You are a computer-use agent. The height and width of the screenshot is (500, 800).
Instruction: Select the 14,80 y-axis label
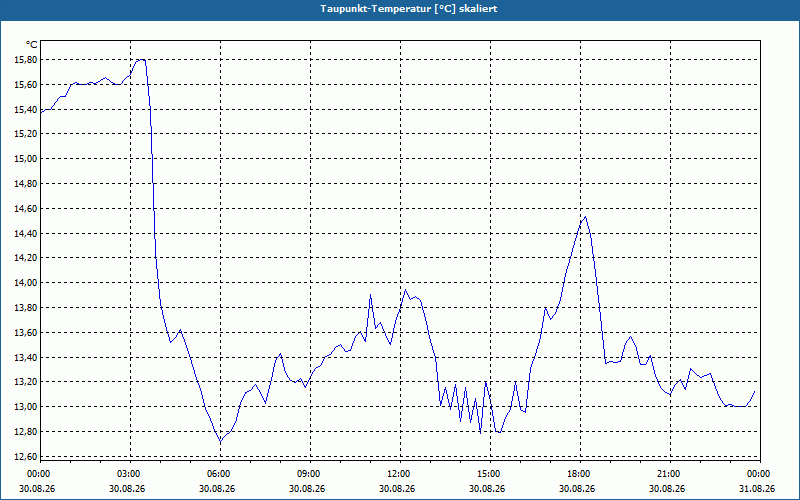pos(26,184)
